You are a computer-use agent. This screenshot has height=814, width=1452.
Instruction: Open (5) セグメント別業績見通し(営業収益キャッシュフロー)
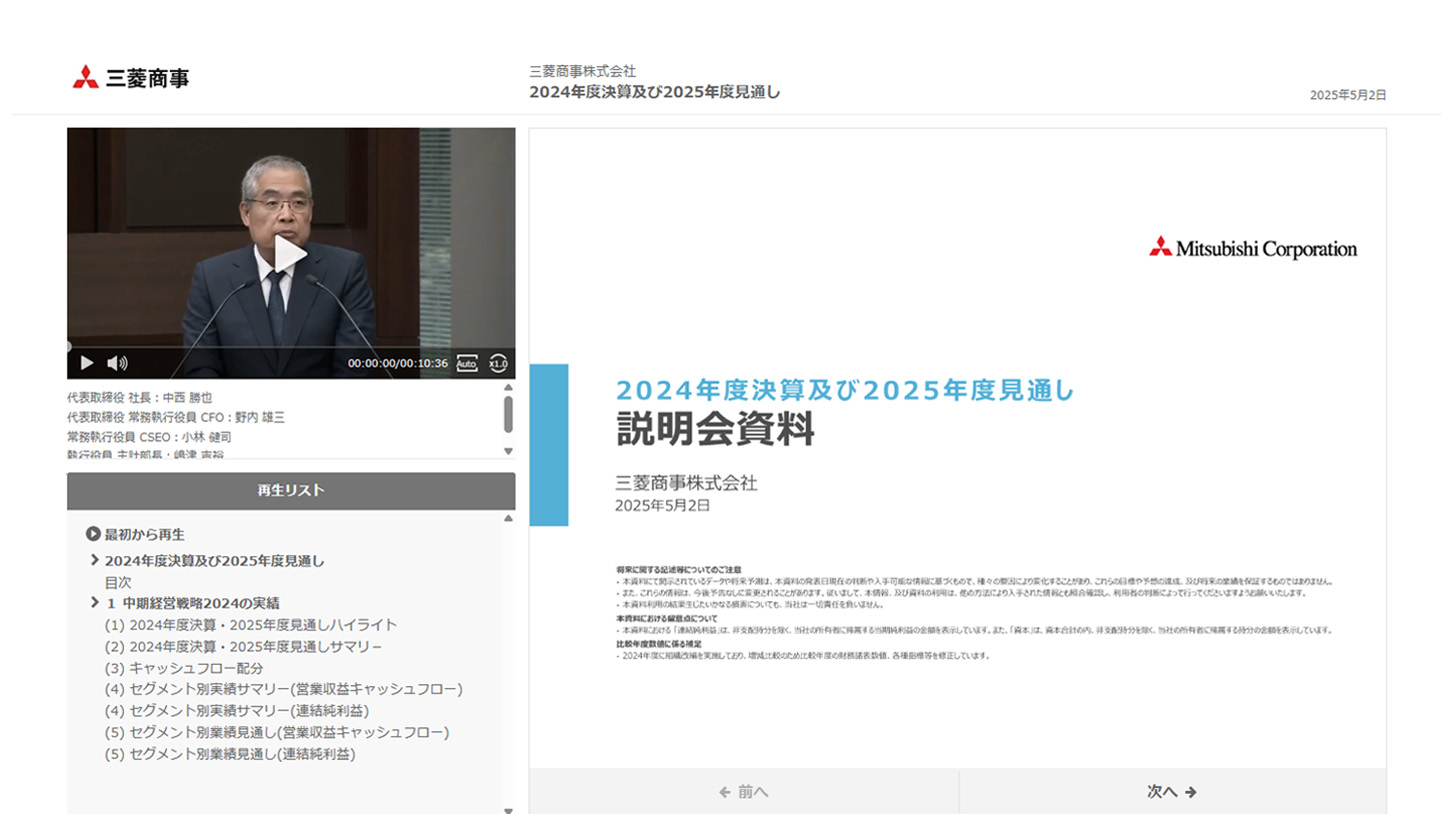tap(277, 732)
